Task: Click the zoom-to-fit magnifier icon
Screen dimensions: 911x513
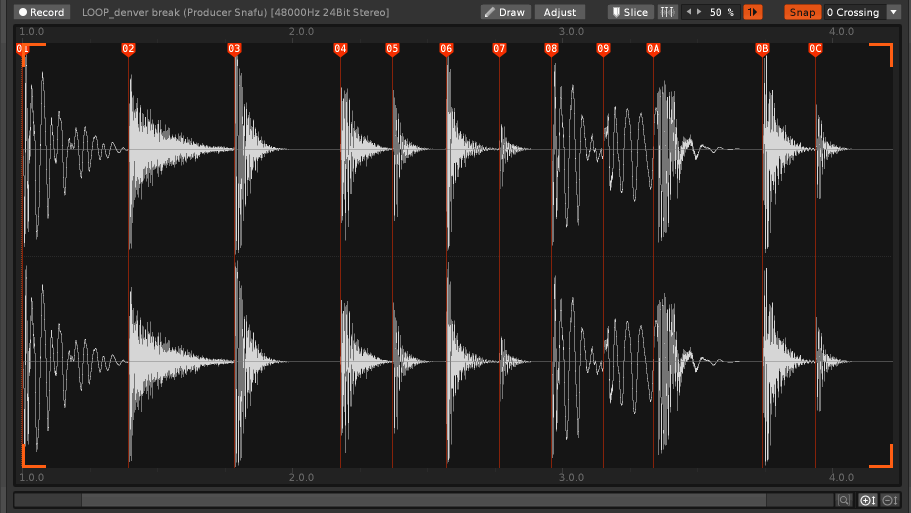Action: tap(845, 500)
